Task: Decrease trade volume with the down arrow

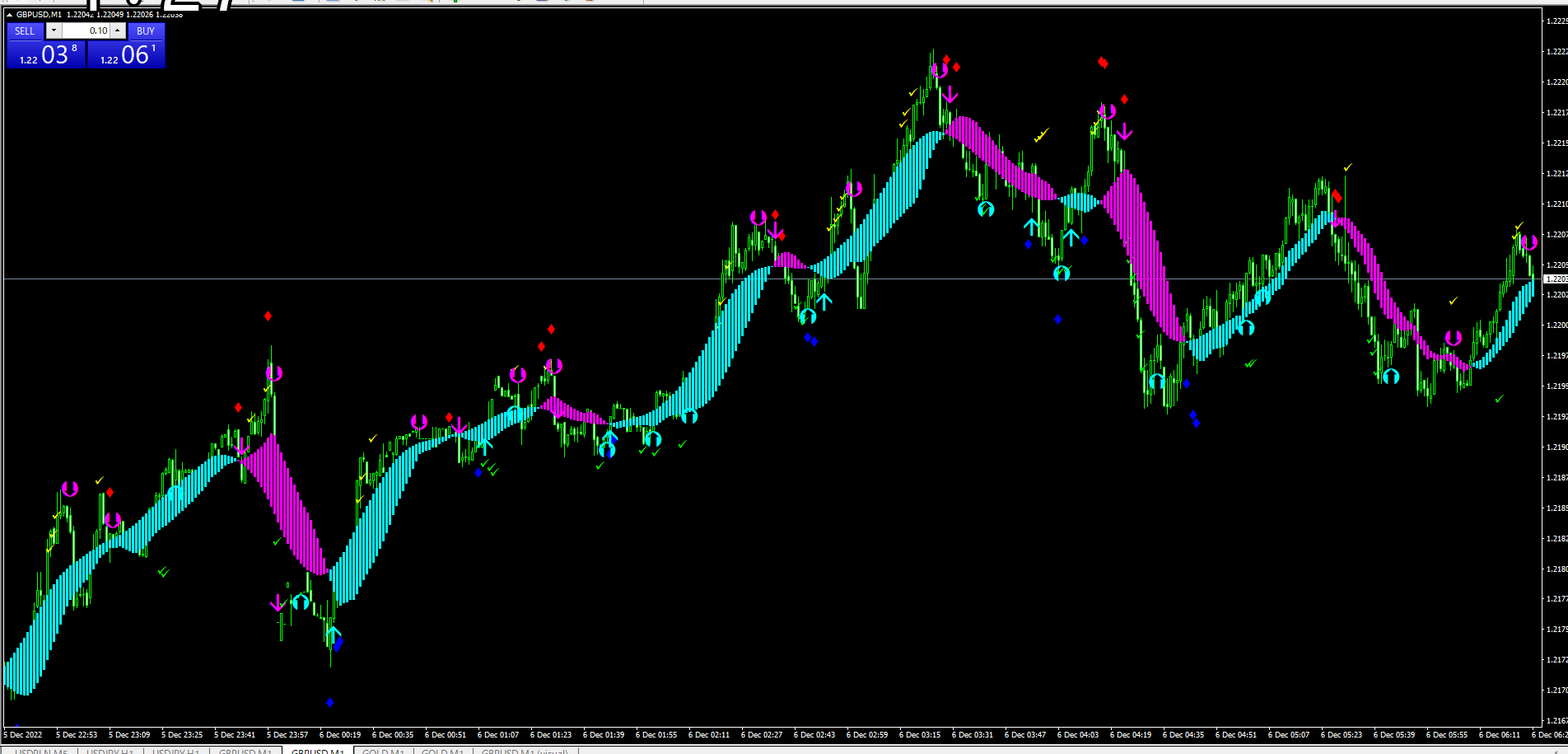Action: coord(54,31)
